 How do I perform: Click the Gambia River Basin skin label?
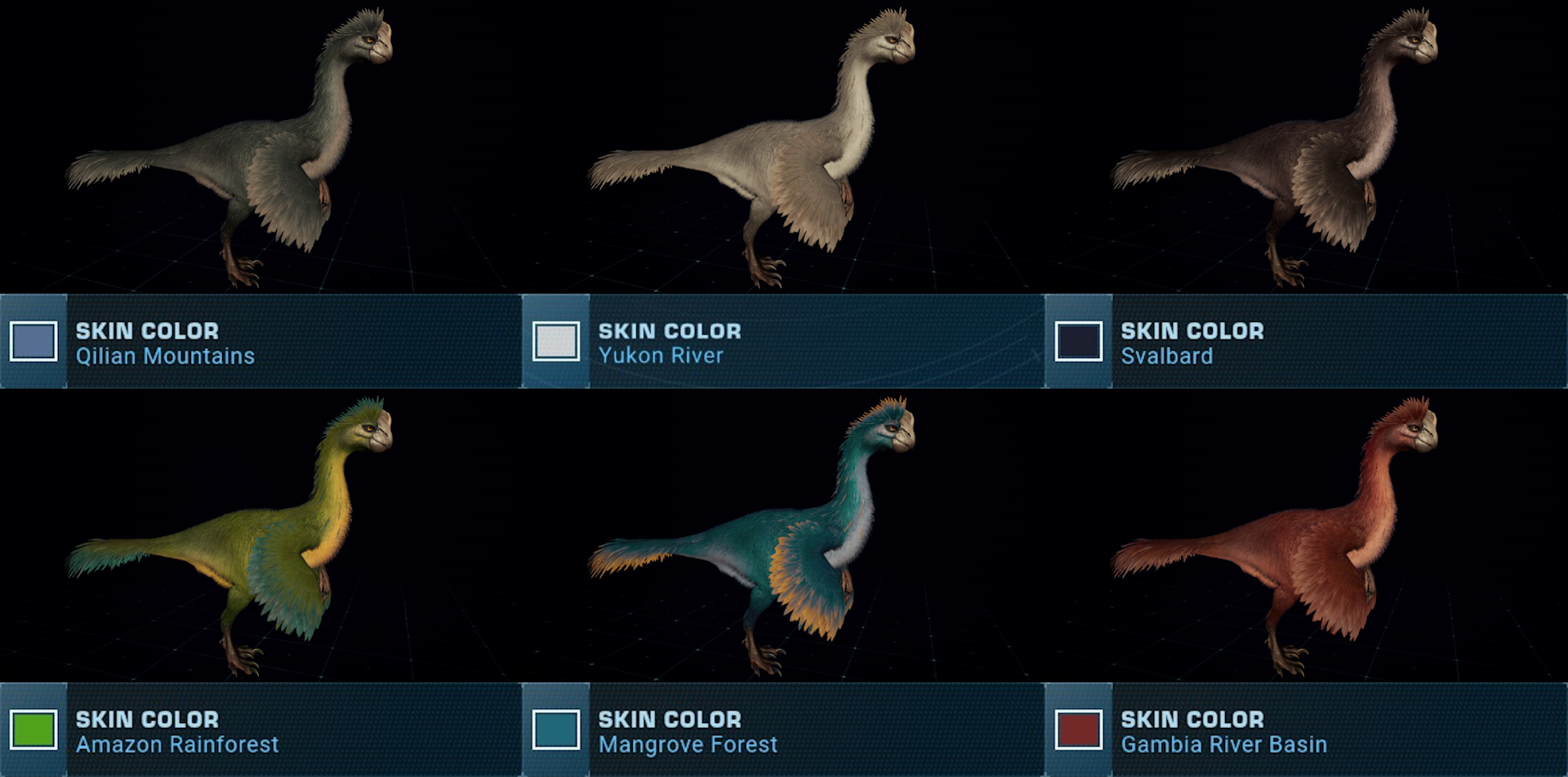coord(1223,744)
